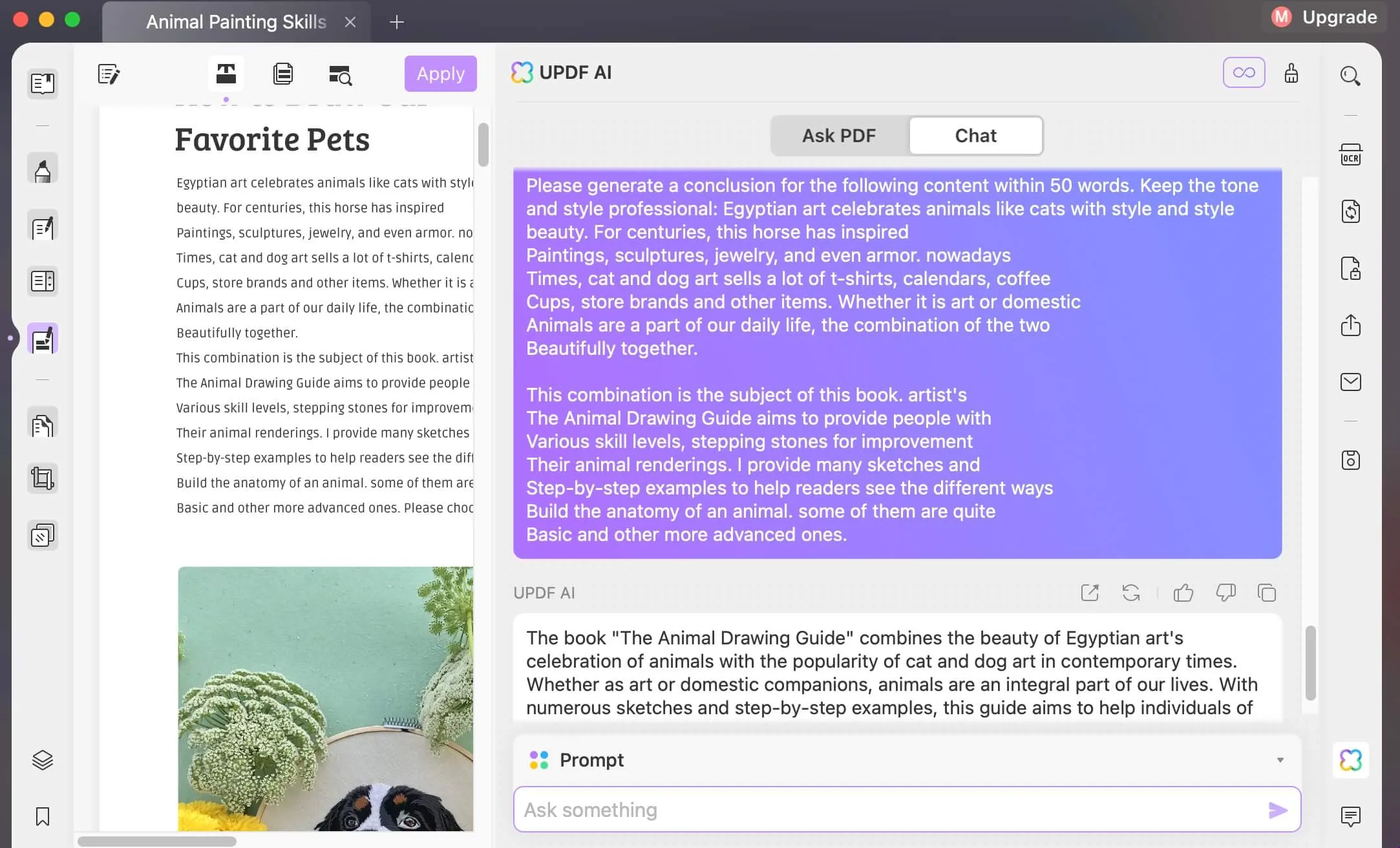The height and width of the screenshot is (848, 1400).
Task: Click the Read mode icon in sidebar
Action: tap(42, 83)
